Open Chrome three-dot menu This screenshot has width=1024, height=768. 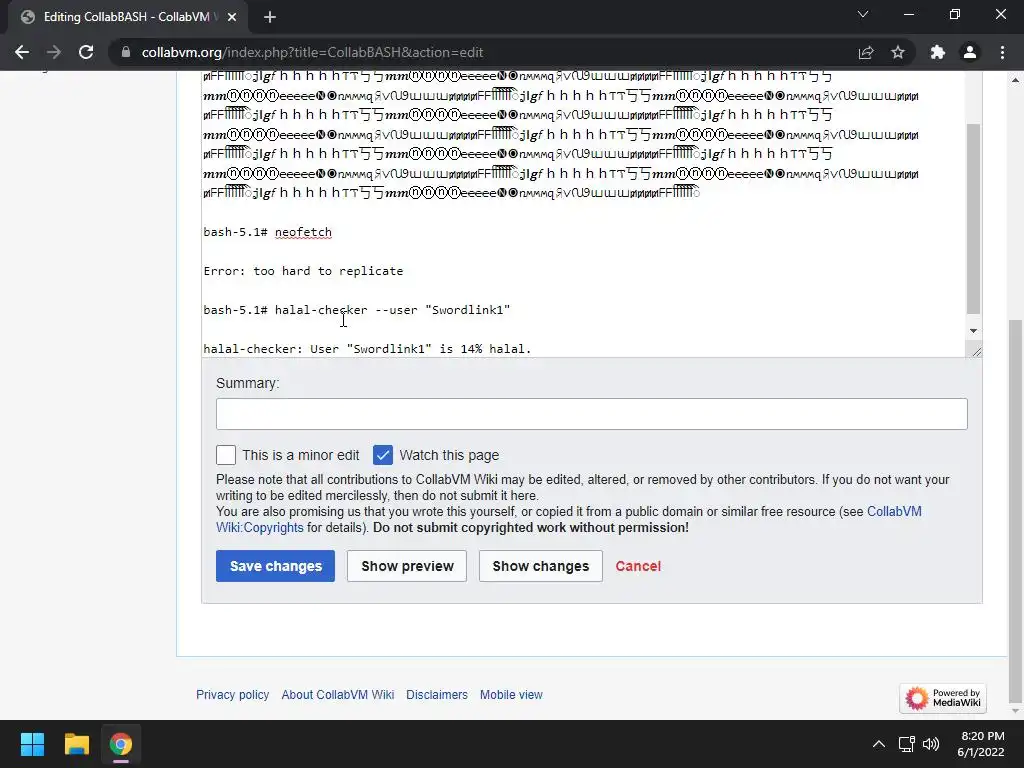(1002, 52)
